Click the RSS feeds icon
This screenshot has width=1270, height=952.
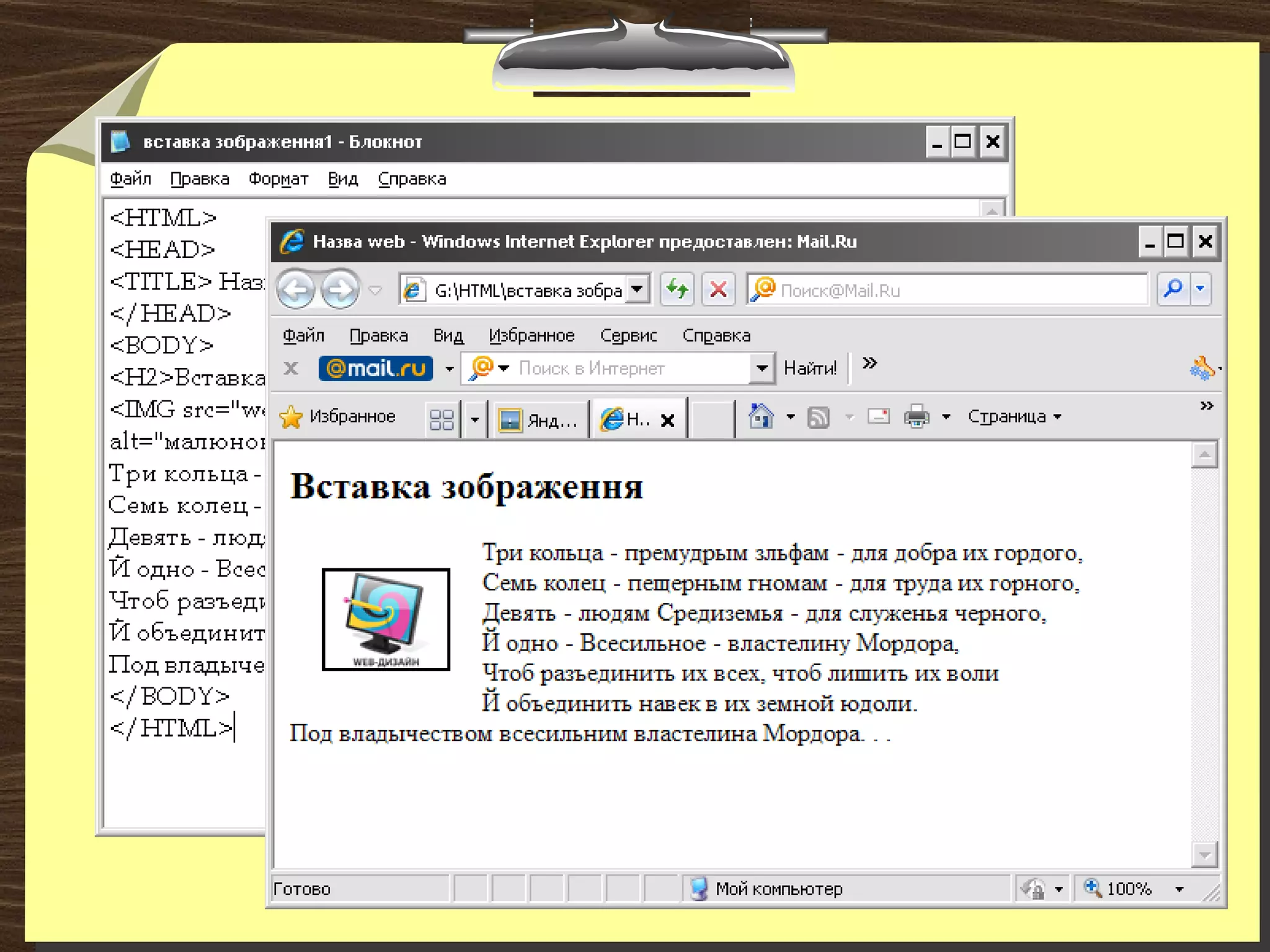[818, 417]
